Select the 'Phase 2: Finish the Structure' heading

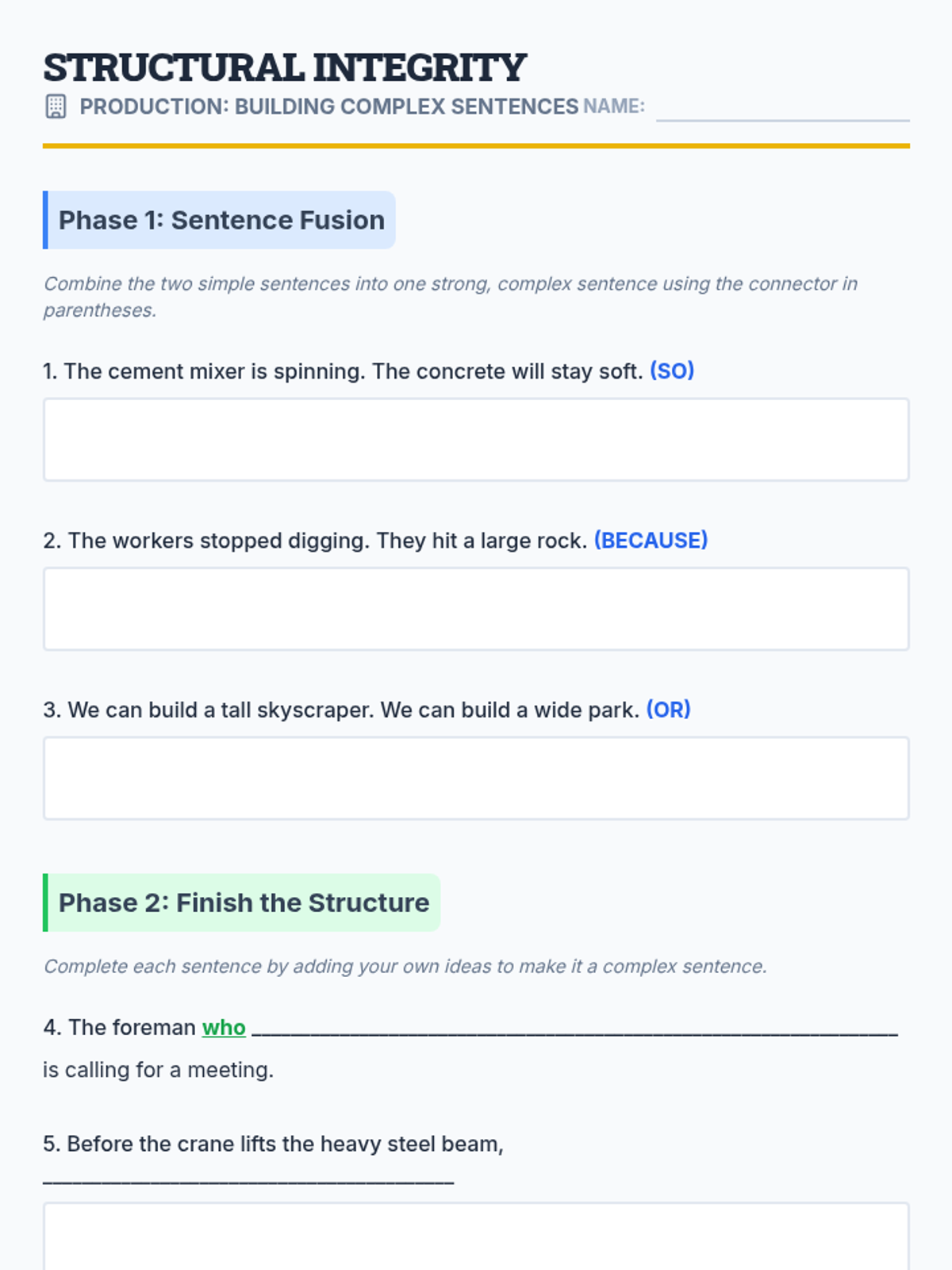[x=244, y=902]
